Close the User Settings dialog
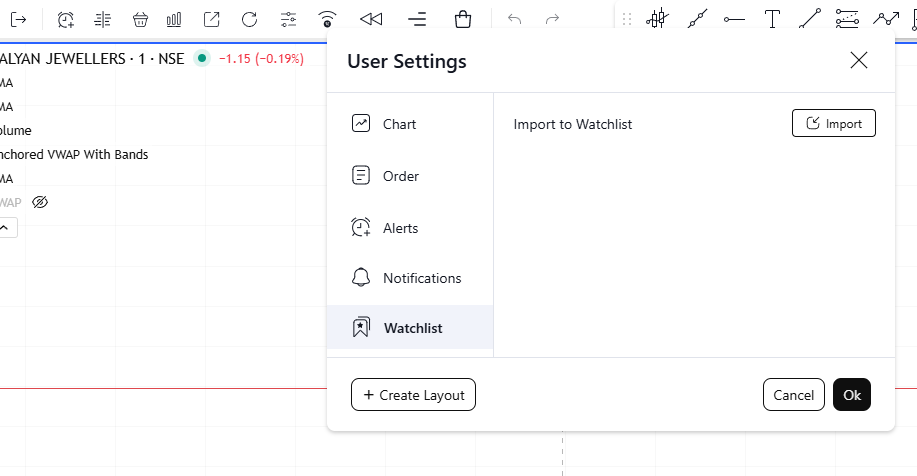Viewport: 917px width, 476px height. coord(859,60)
